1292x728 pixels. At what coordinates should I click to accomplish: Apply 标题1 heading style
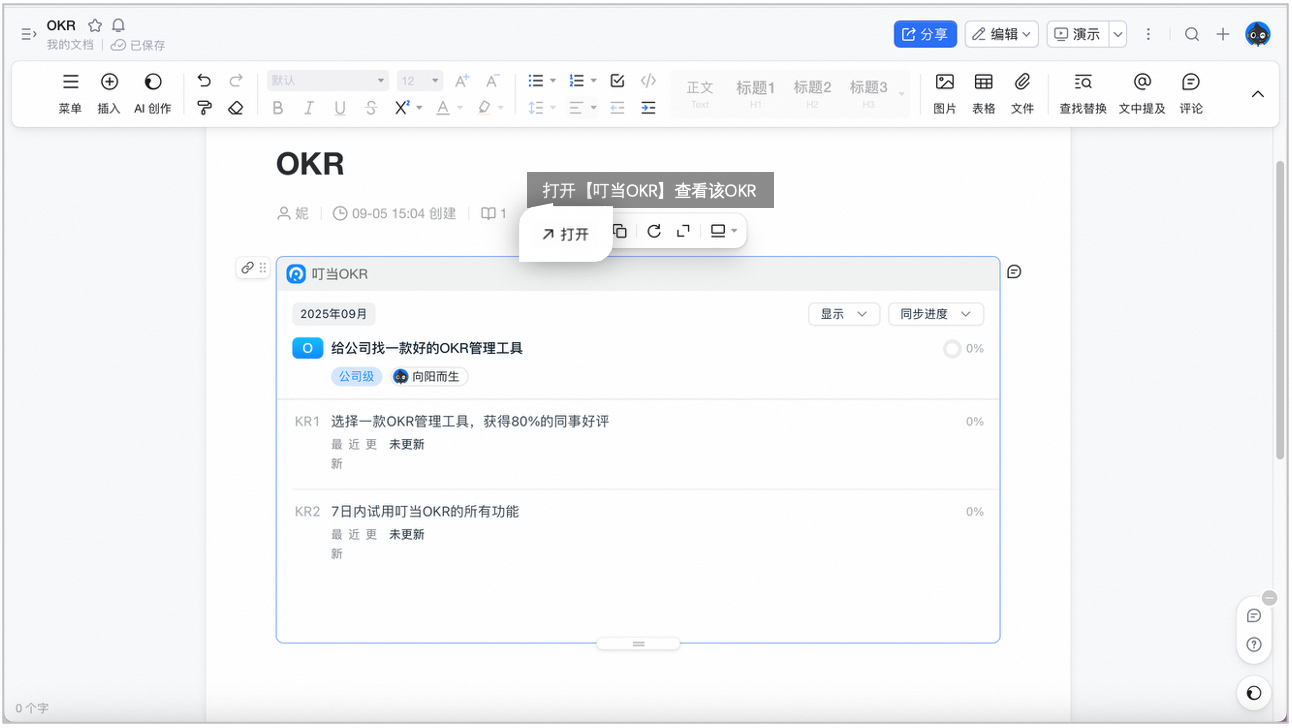756,94
